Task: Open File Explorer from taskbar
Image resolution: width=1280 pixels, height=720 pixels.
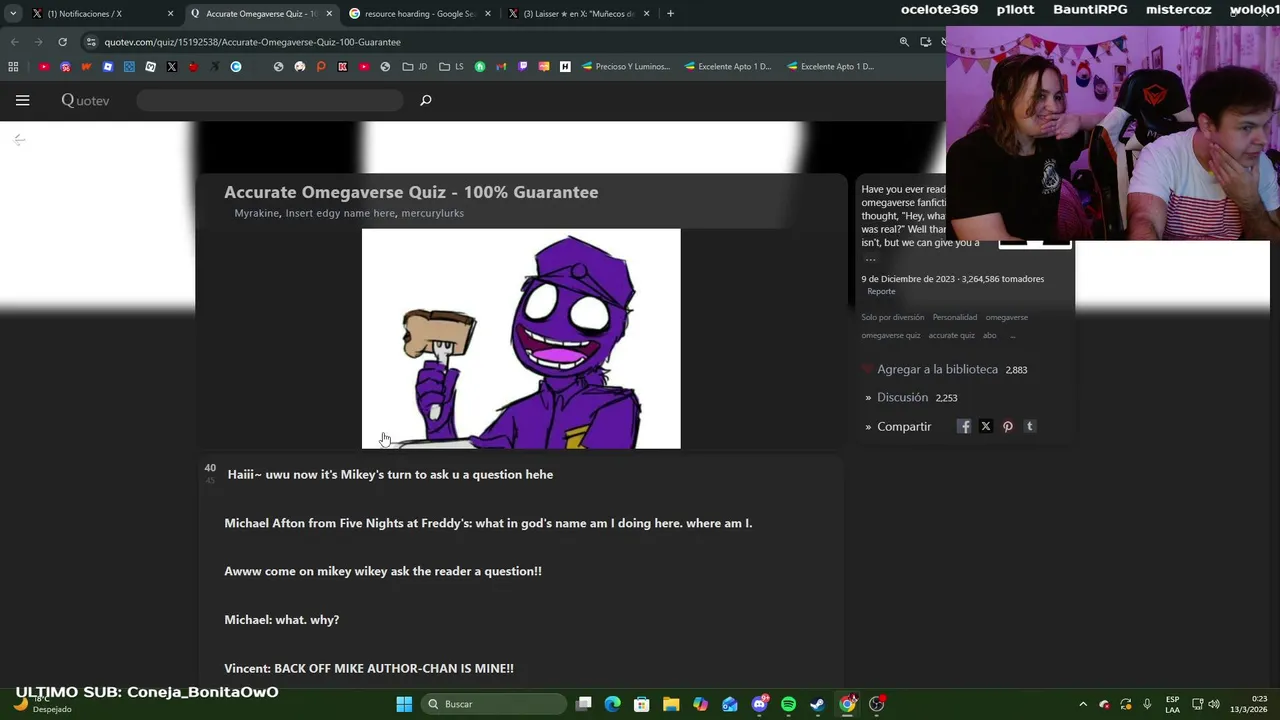Action: [671, 704]
